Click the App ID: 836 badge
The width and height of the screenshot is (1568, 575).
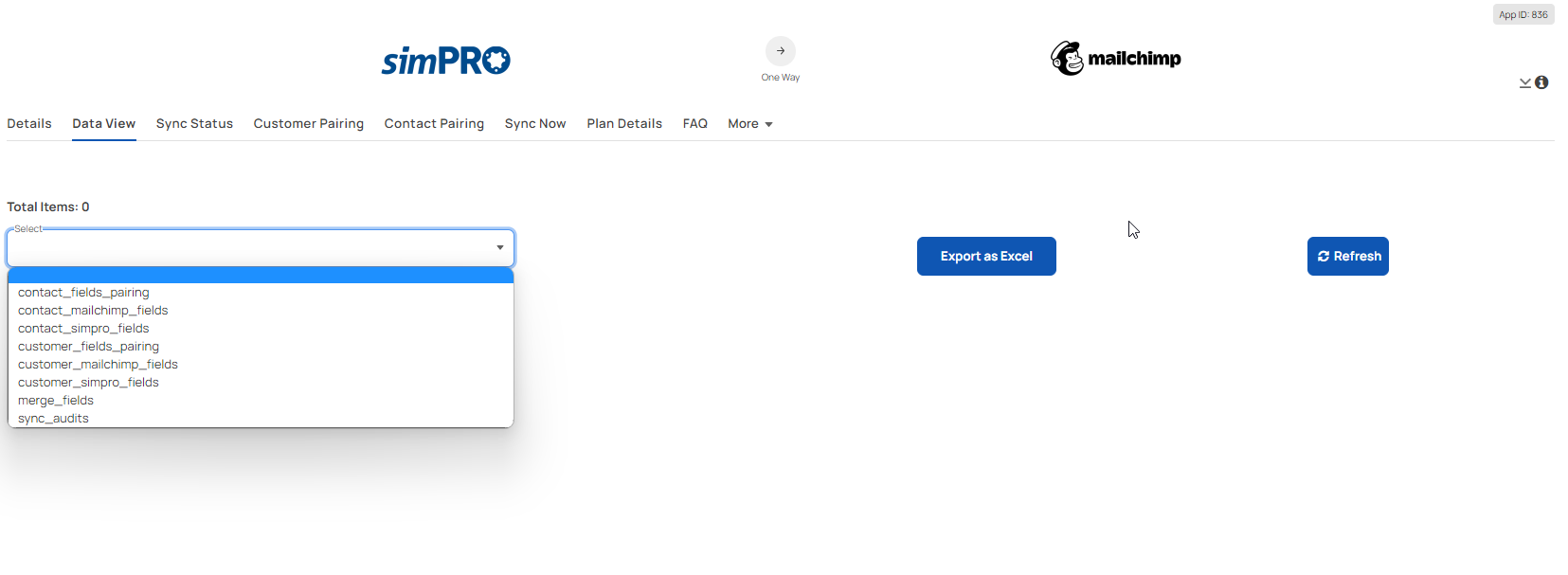1523,14
